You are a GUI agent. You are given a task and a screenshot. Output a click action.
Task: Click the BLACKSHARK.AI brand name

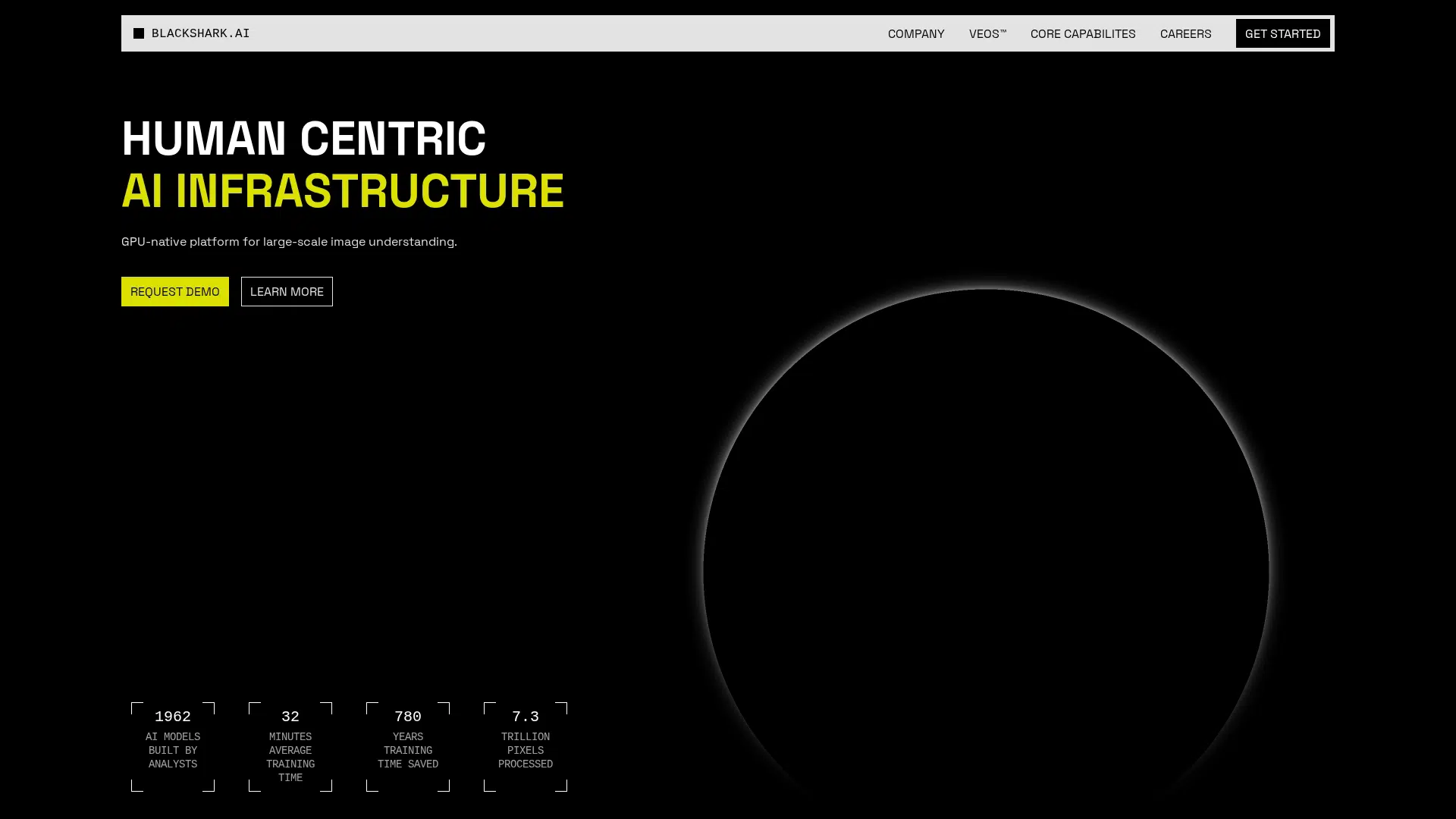[x=200, y=33]
